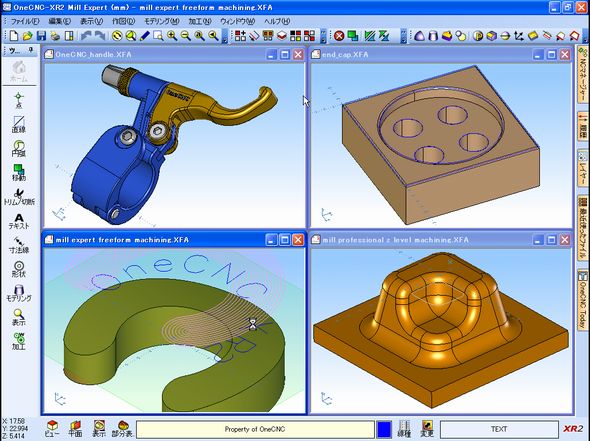
Task: Click the 線種 (line type) icon
Action: (404, 429)
